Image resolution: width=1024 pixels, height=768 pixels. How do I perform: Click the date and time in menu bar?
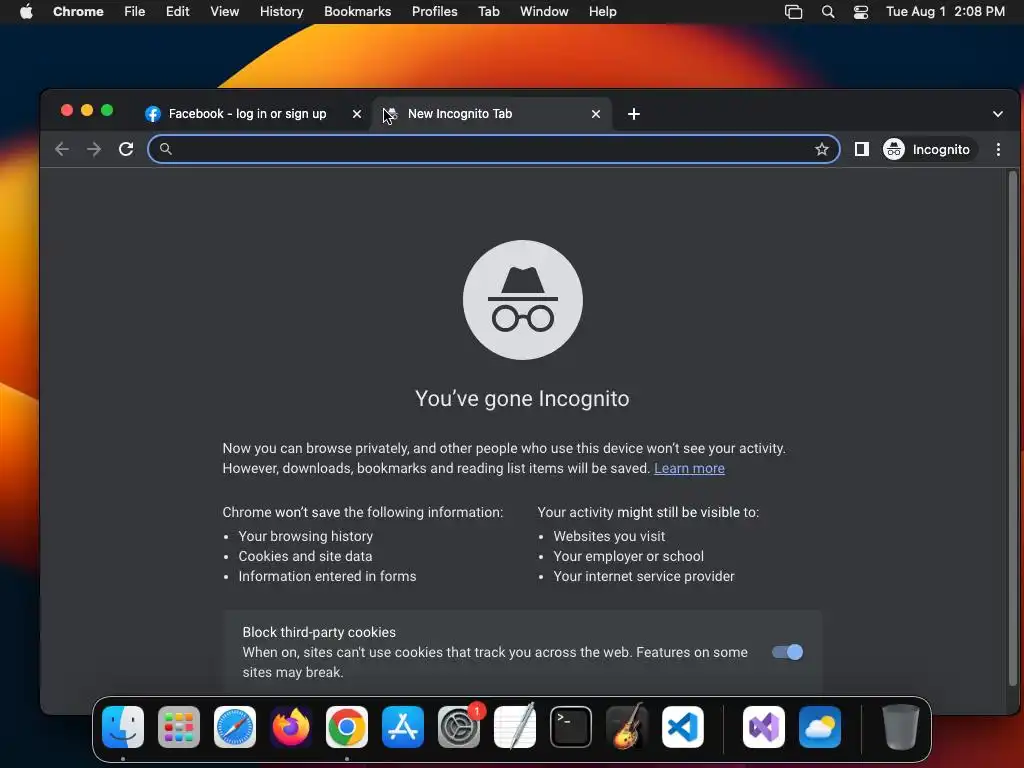(x=945, y=12)
